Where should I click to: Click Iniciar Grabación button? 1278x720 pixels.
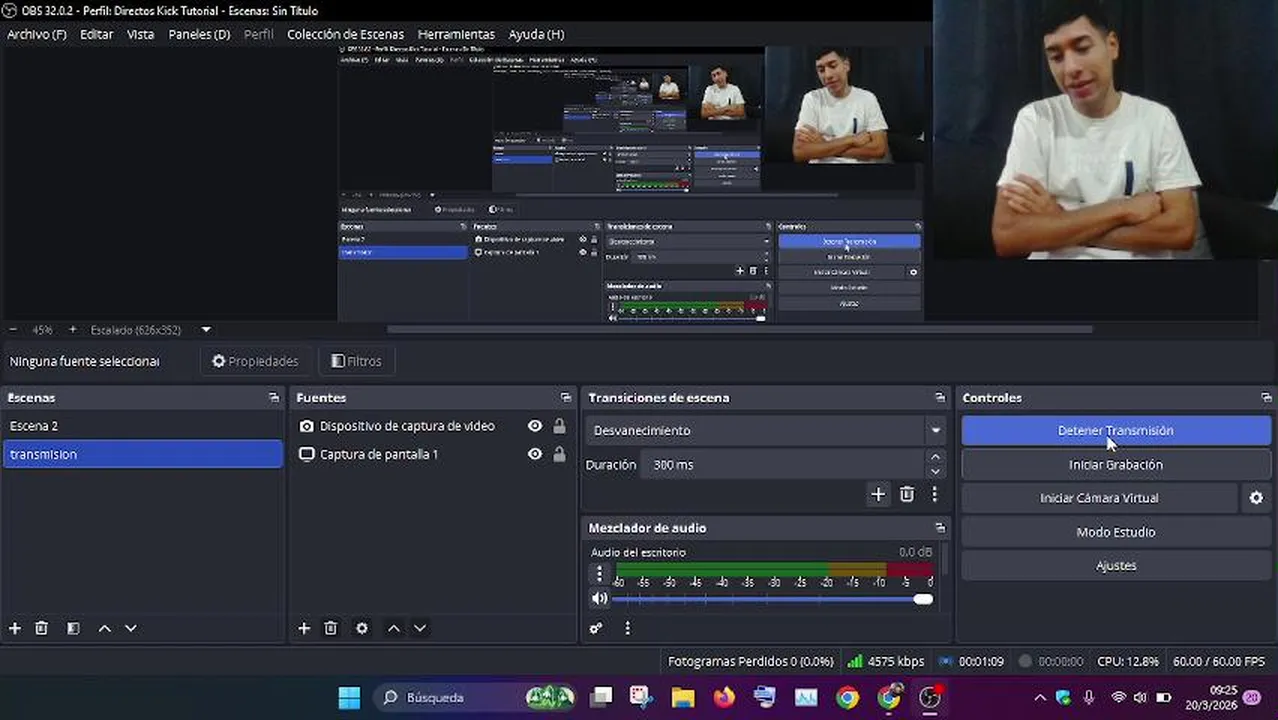(x=1116, y=465)
